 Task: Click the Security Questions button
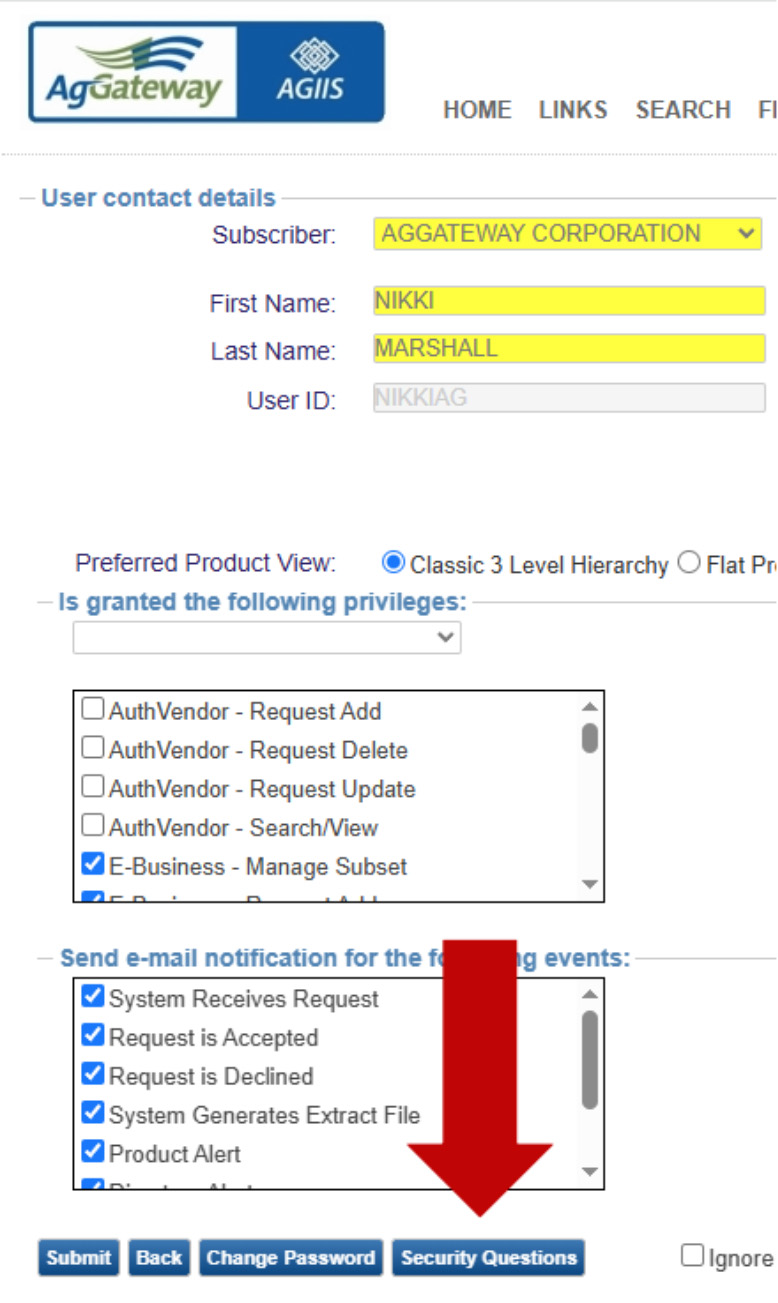488,1258
